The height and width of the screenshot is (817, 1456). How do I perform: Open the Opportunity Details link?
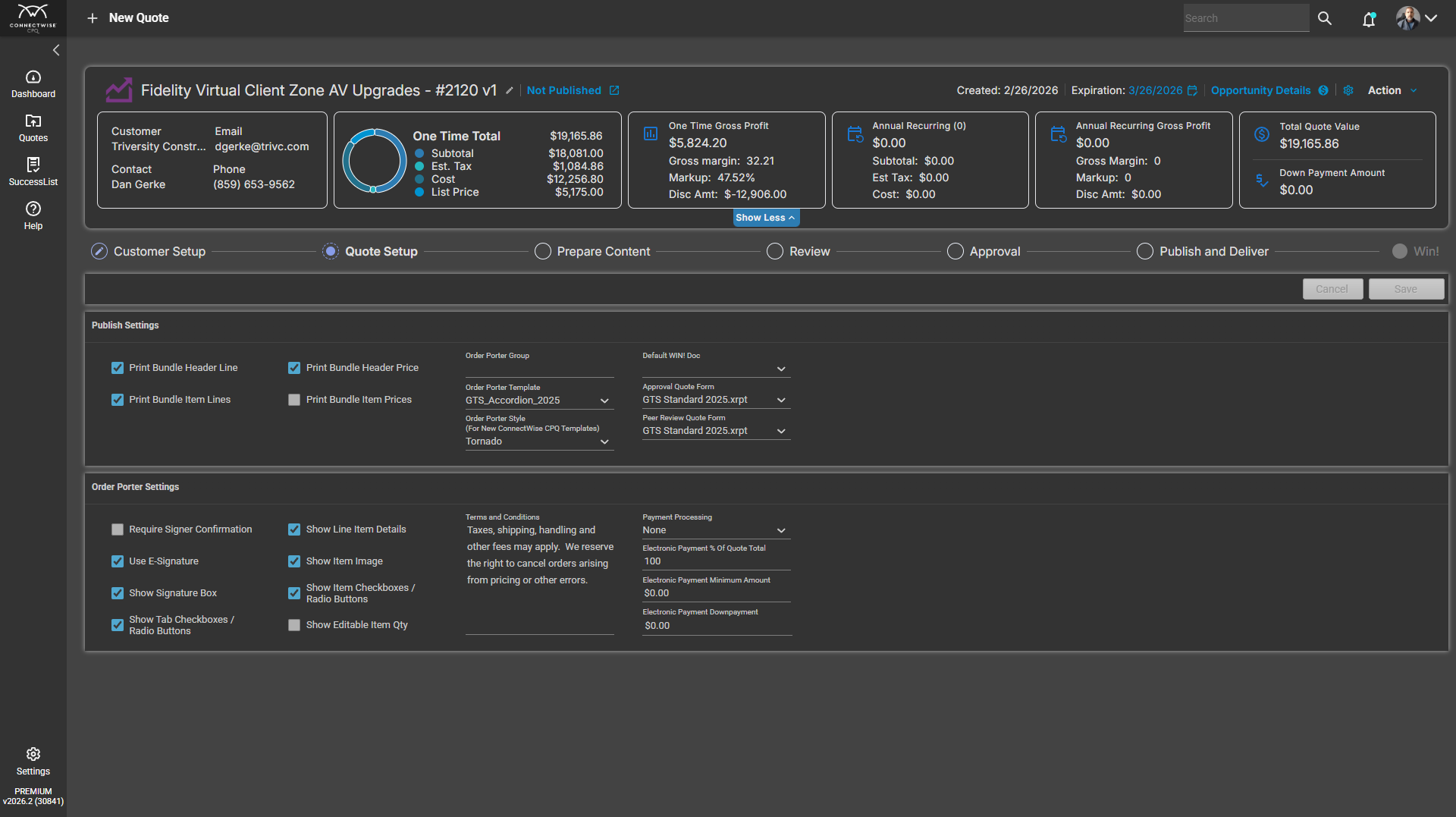1260,90
